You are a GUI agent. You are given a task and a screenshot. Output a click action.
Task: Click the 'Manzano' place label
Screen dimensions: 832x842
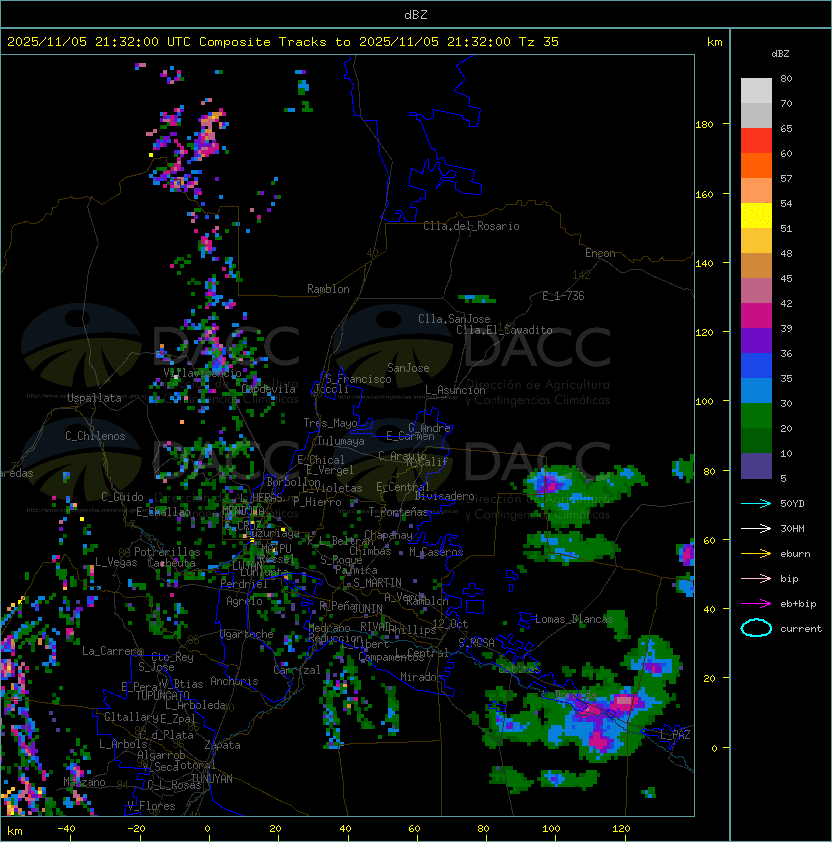84,782
